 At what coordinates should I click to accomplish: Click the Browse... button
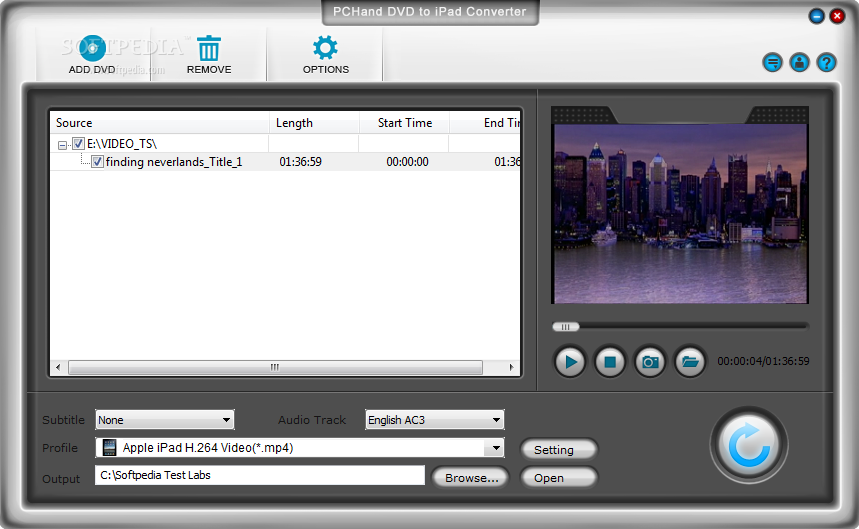pyautogui.click(x=470, y=478)
